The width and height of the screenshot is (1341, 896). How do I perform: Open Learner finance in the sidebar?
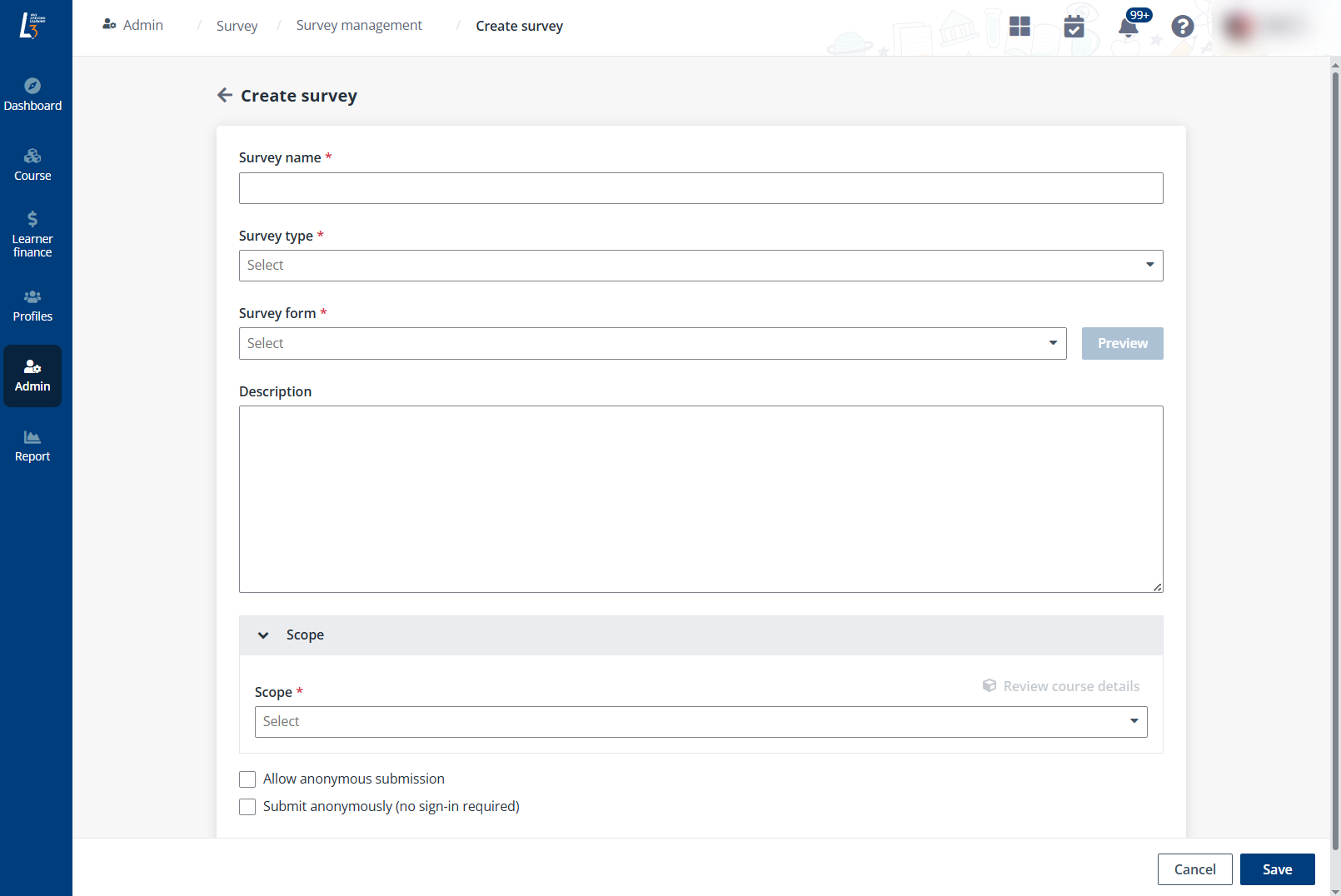(32, 231)
